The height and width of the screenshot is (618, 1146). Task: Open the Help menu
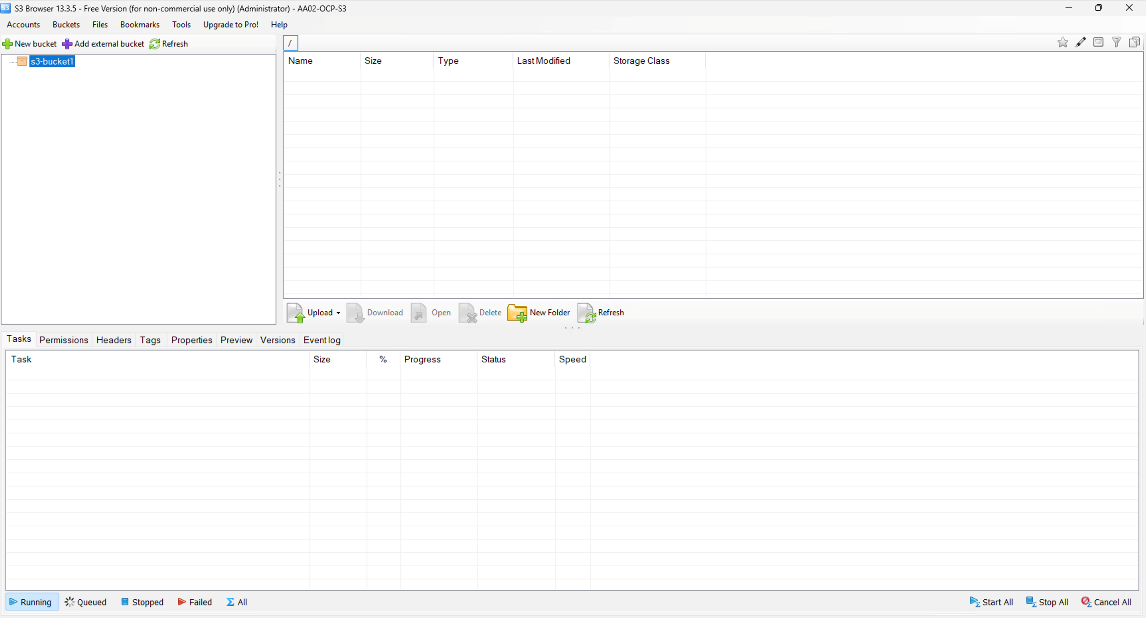point(279,25)
